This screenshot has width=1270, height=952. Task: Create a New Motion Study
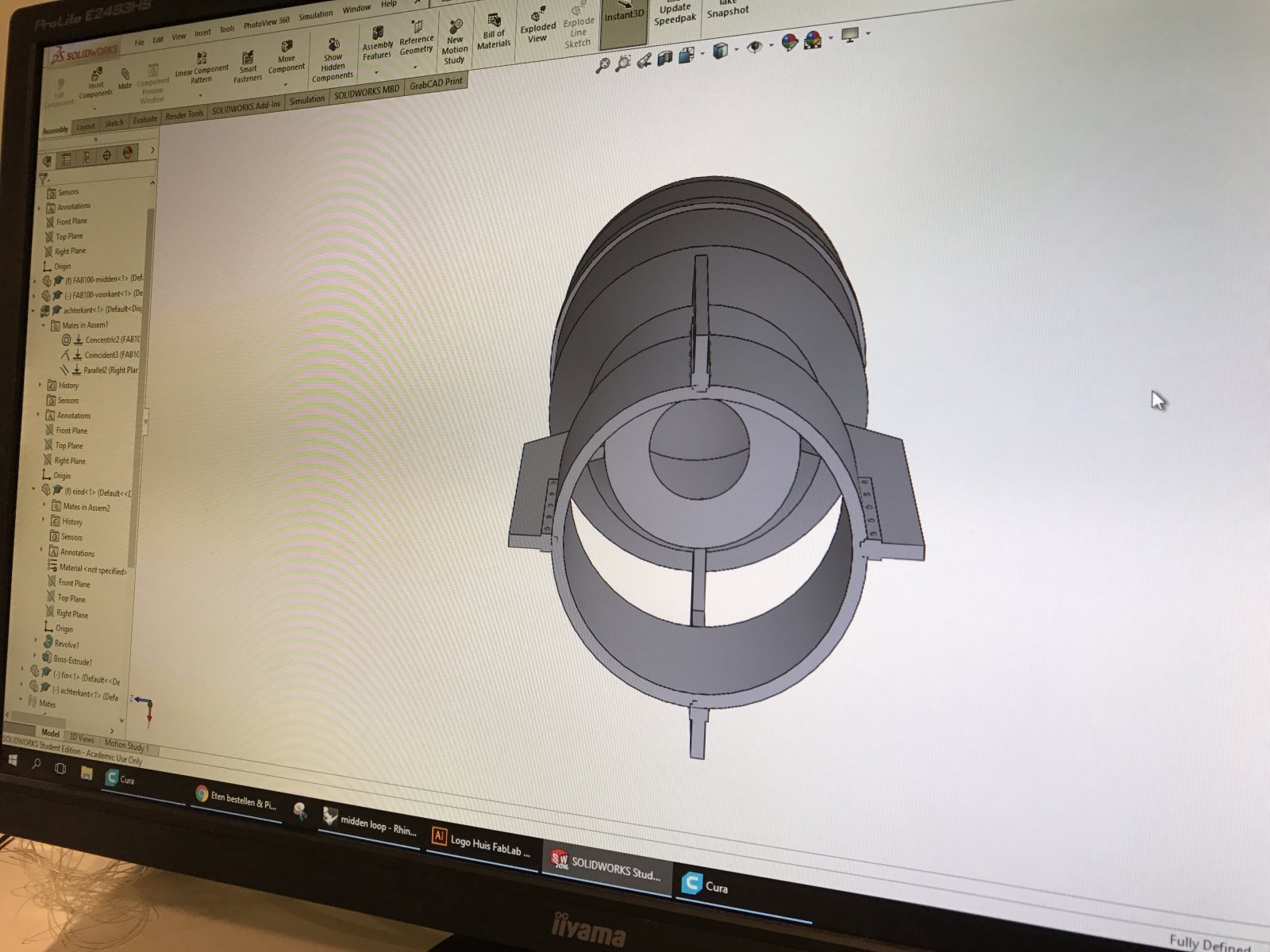tap(455, 43)
